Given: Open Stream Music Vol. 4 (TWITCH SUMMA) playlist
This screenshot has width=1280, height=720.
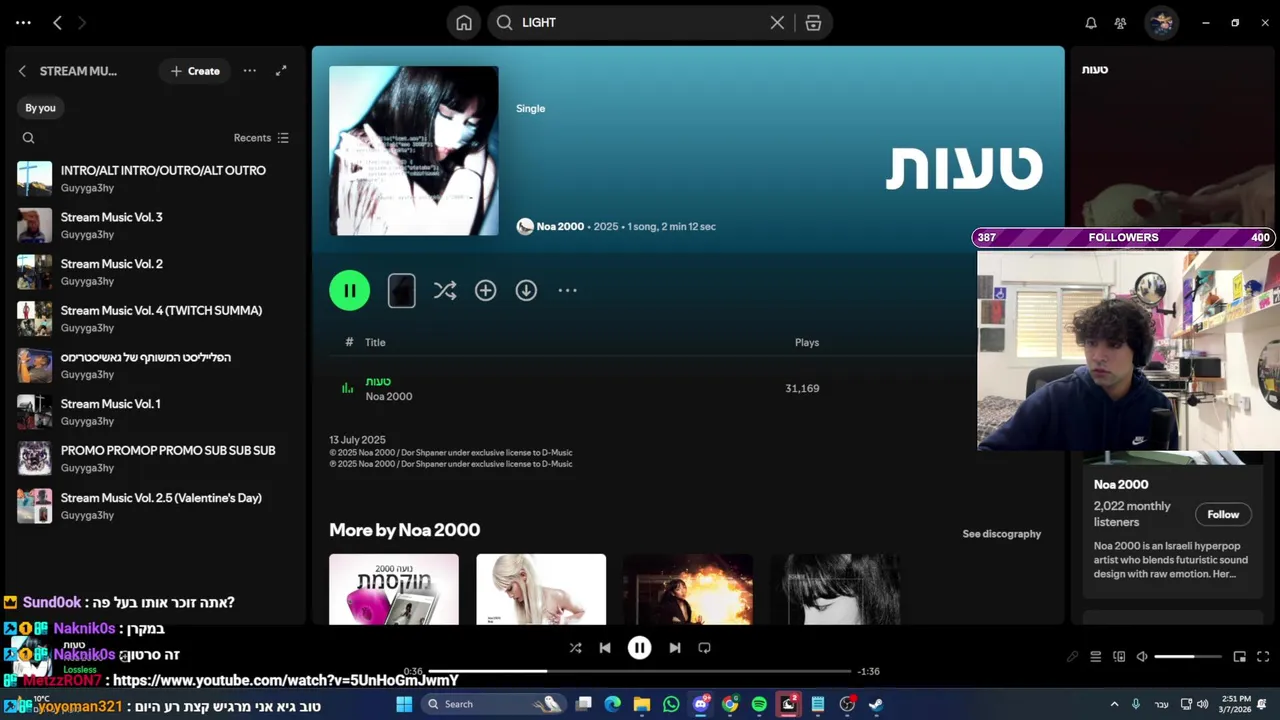Looking at the screenshot, I should (x=155, y=318).
